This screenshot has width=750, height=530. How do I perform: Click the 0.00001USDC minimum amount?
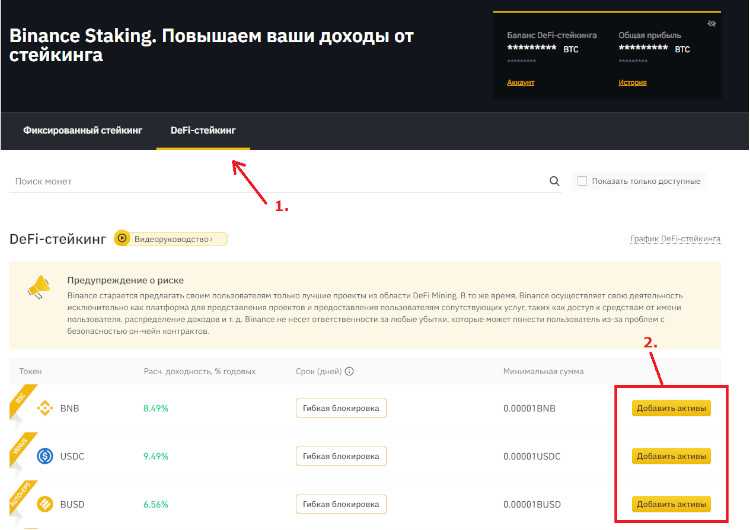(x=532, y=456)
